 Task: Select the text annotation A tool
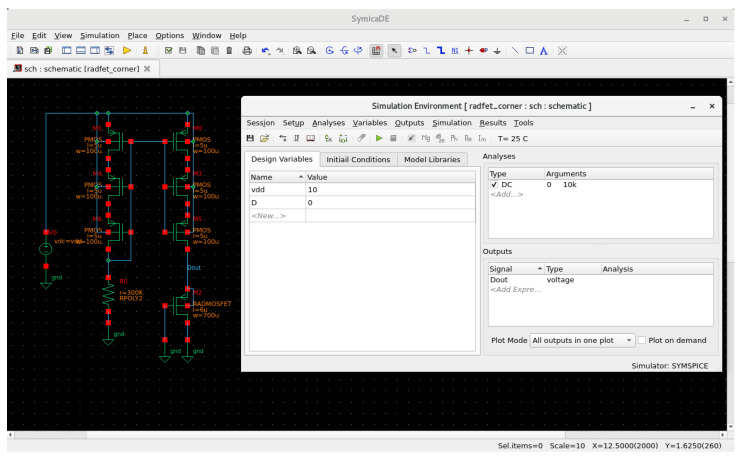[544, 51]
